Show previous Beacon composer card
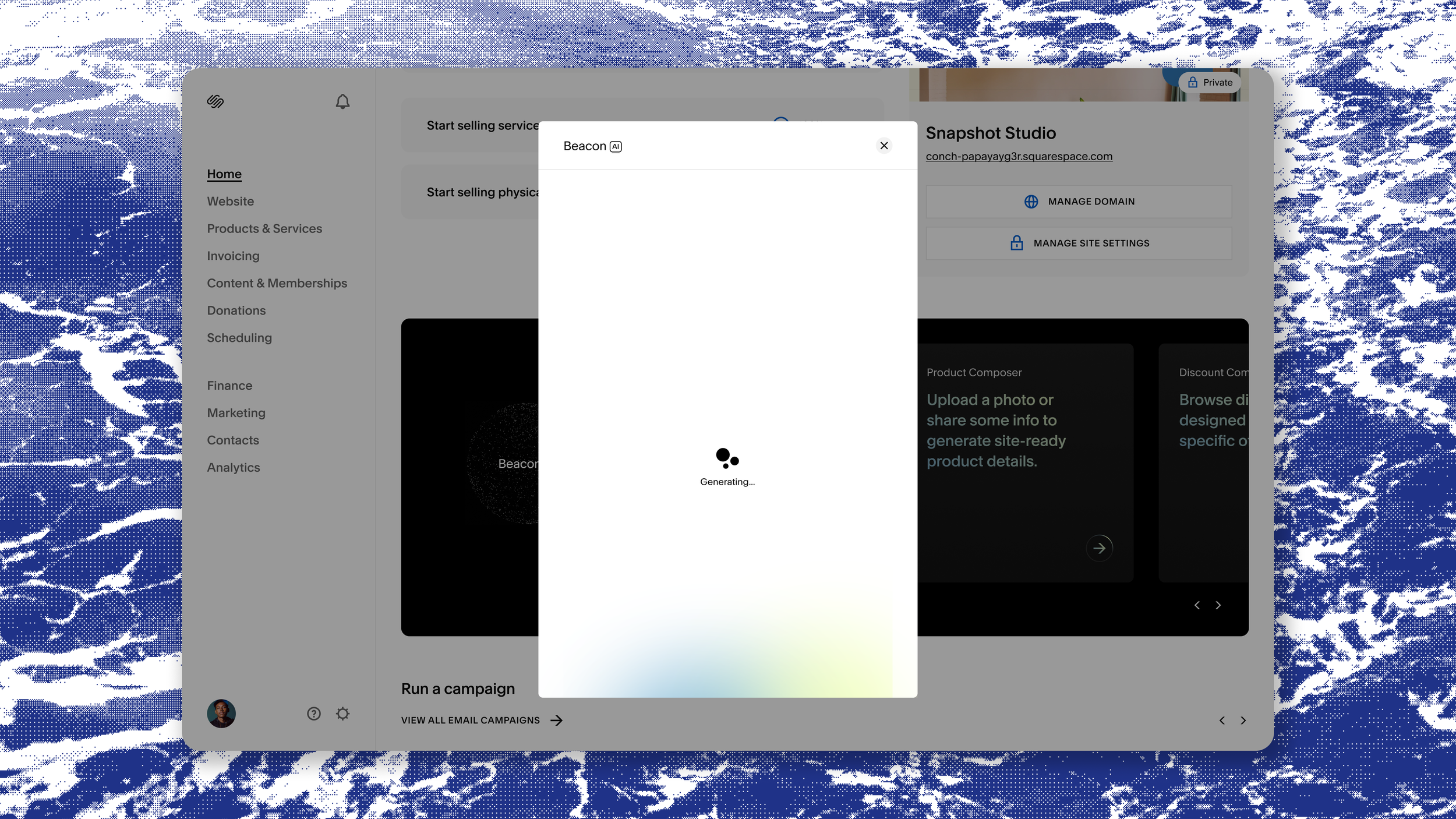 tap(1197, 605)
